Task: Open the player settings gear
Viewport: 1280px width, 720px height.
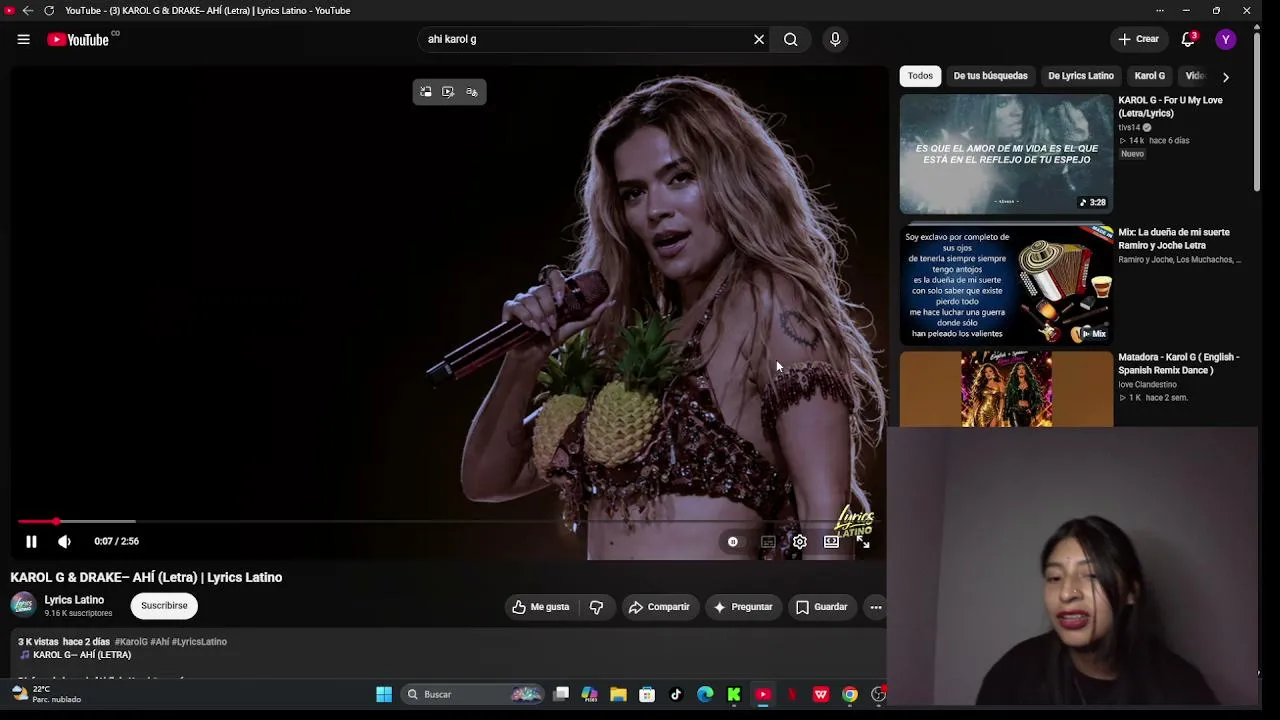Action: point(800,541)
